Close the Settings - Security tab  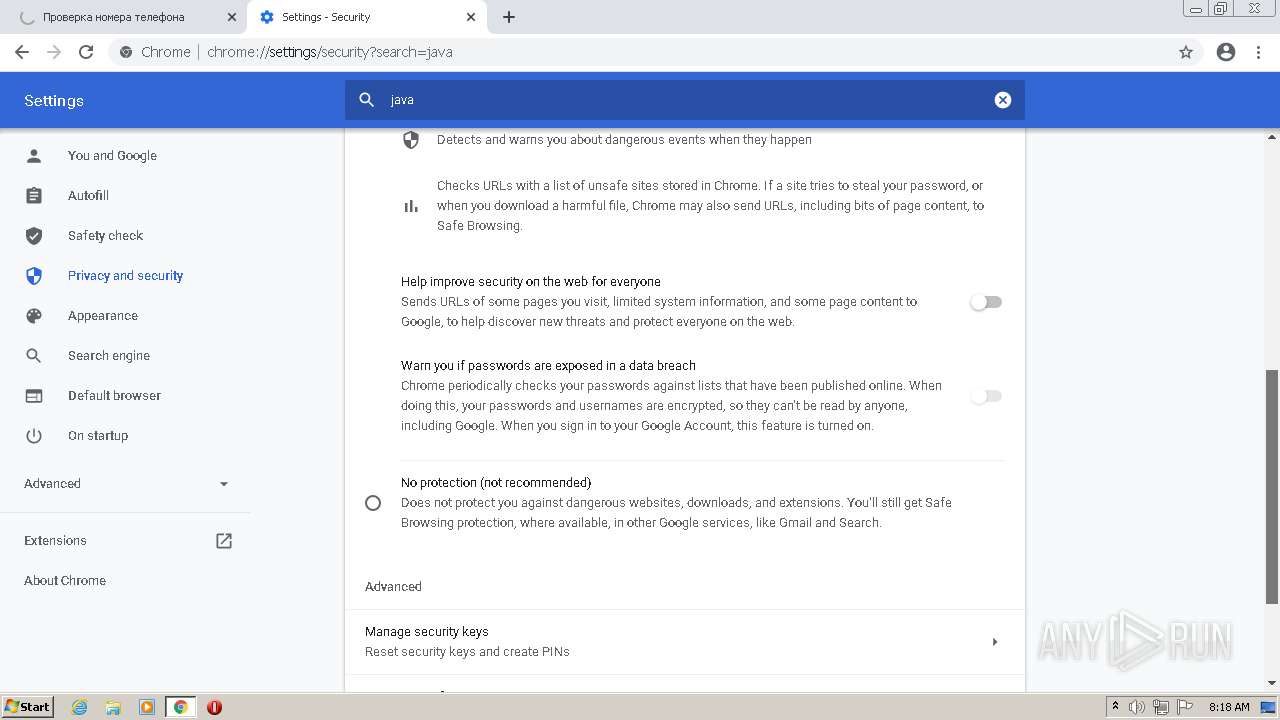point(471,17)
